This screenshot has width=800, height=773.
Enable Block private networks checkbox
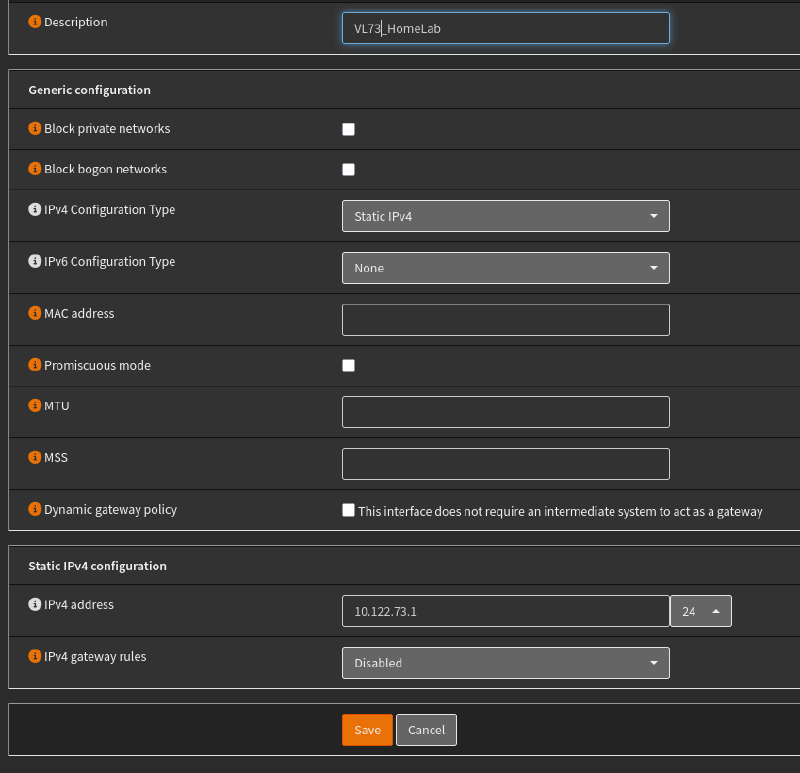(x=348, y=129)
